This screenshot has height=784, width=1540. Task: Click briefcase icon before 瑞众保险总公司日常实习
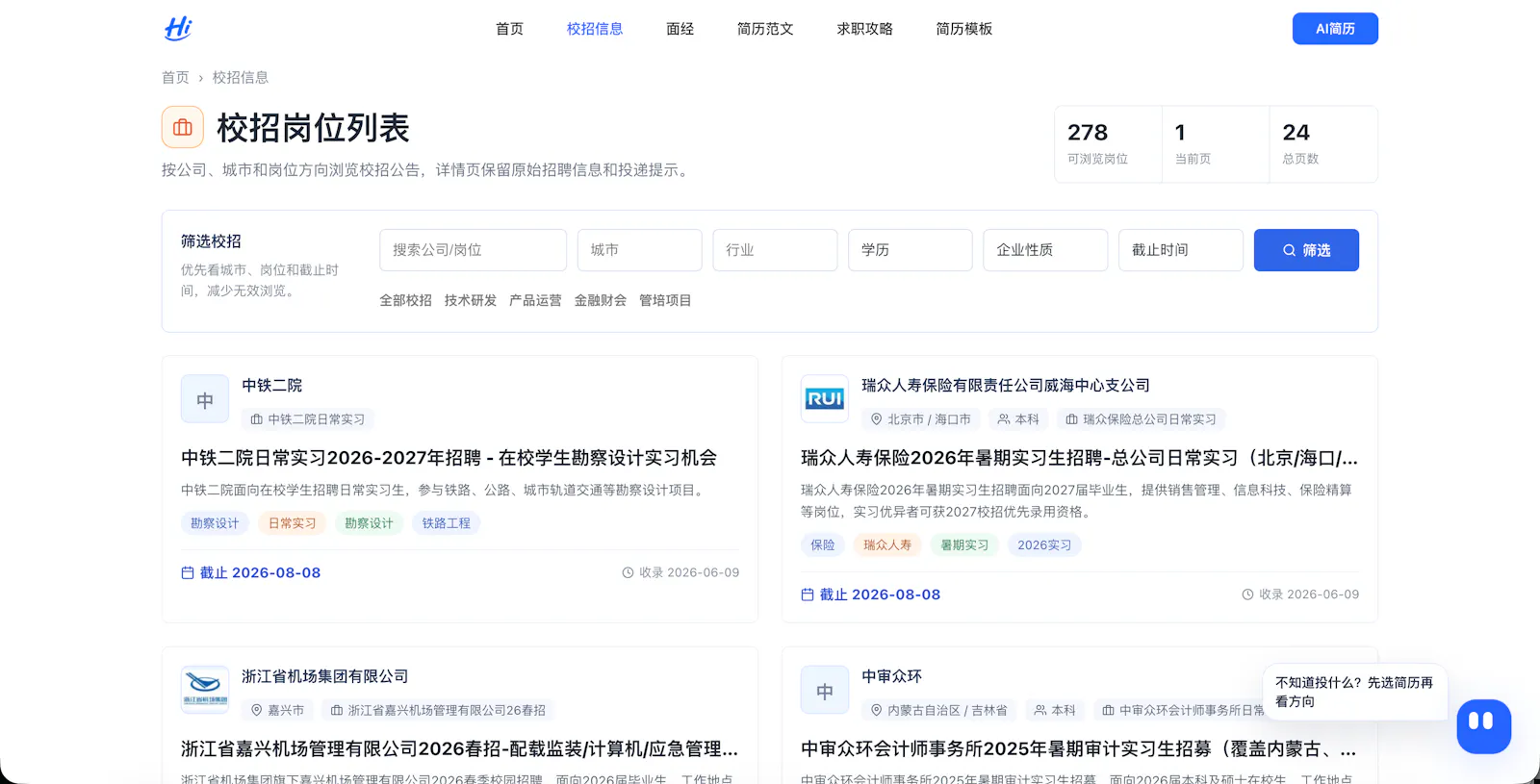[x=1071, y=419]
